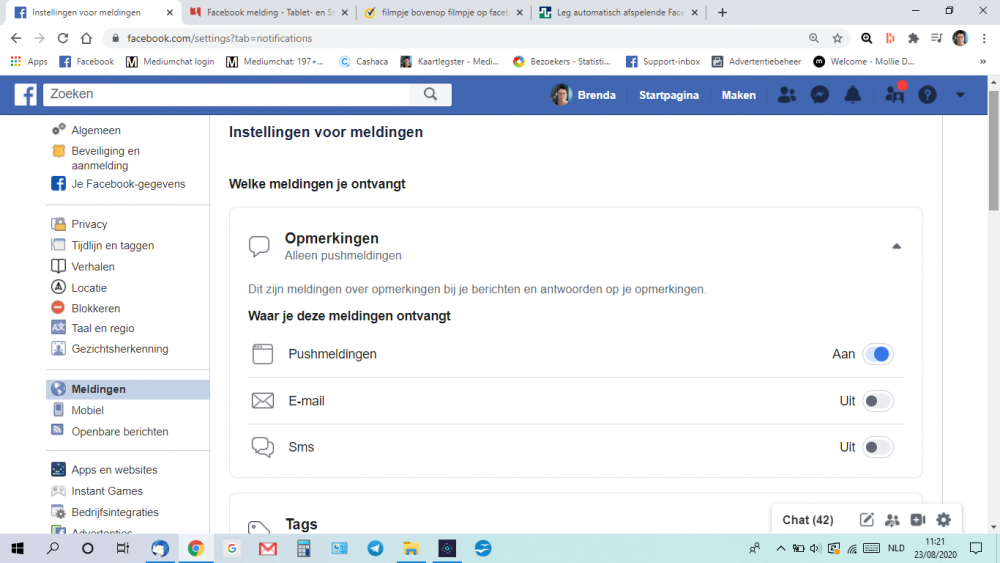
Task: Open Mediumchat login bookmark
Action: [170, 61]
